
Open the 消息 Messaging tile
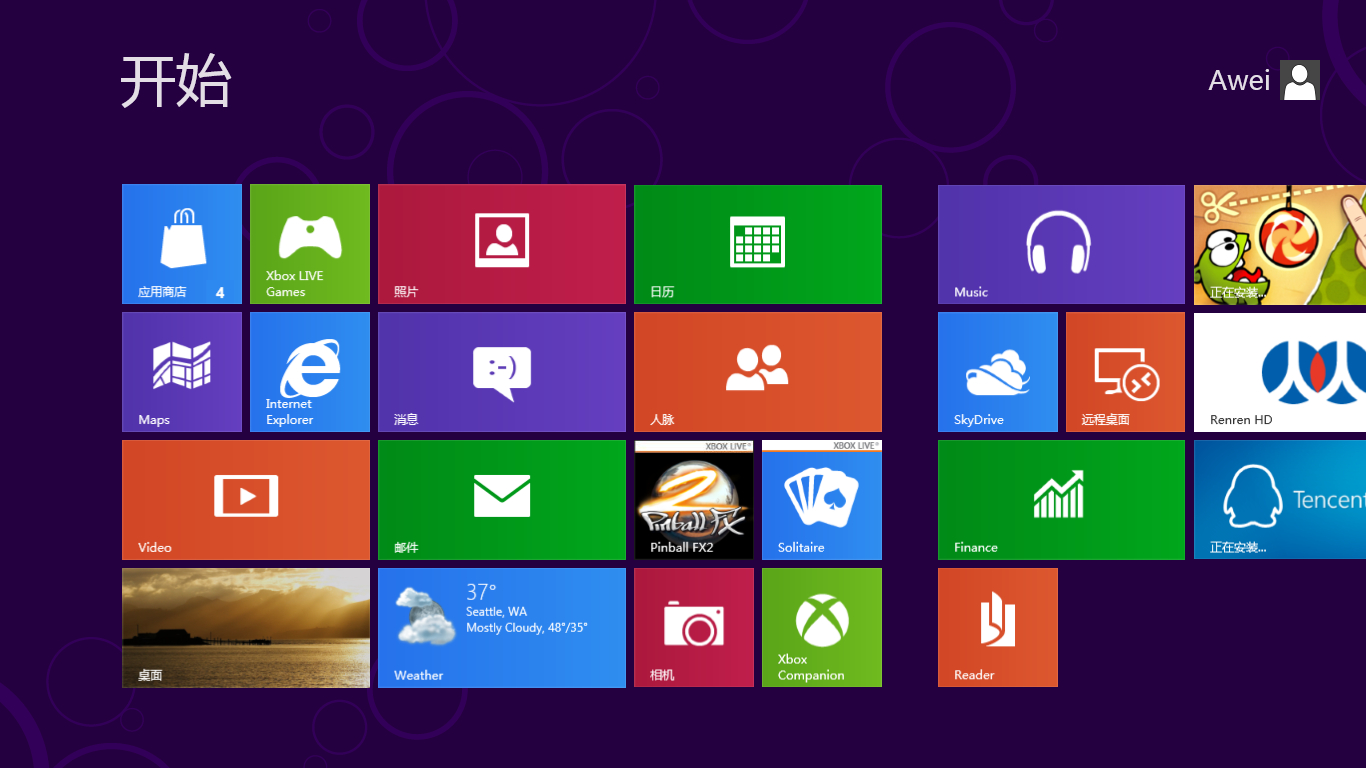502,372
